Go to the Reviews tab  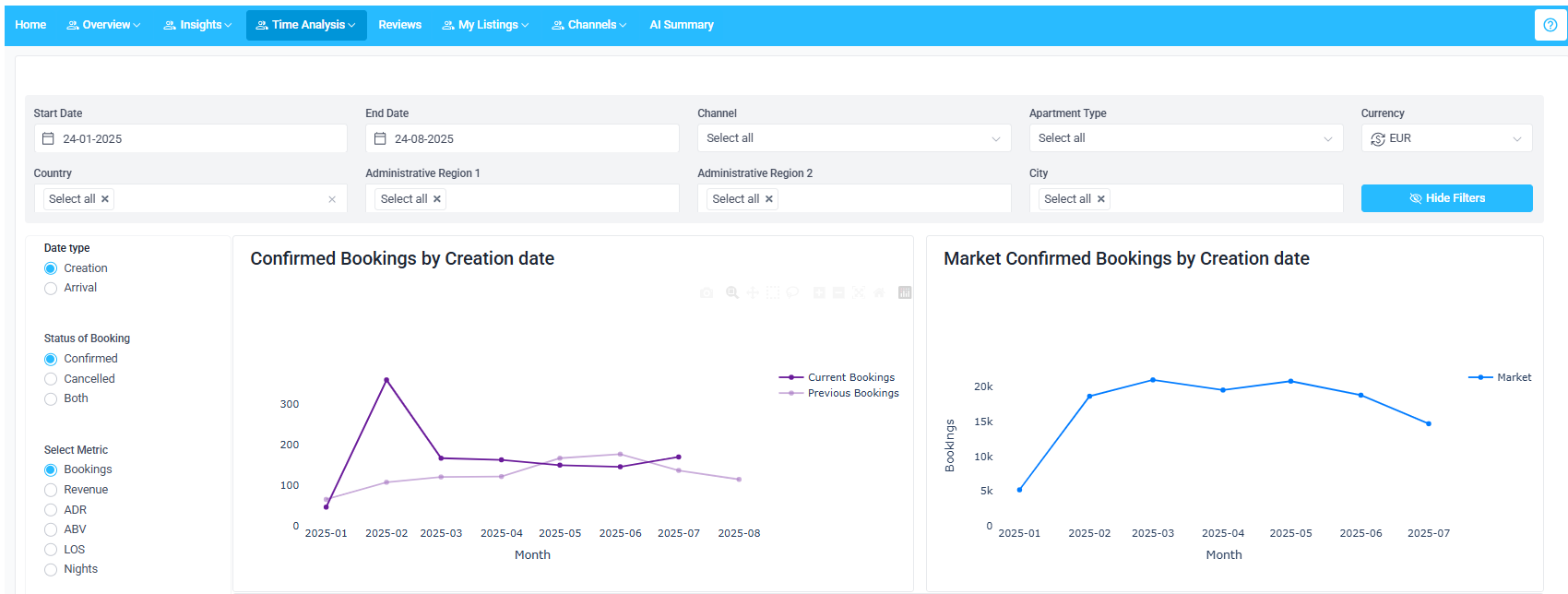399,25
